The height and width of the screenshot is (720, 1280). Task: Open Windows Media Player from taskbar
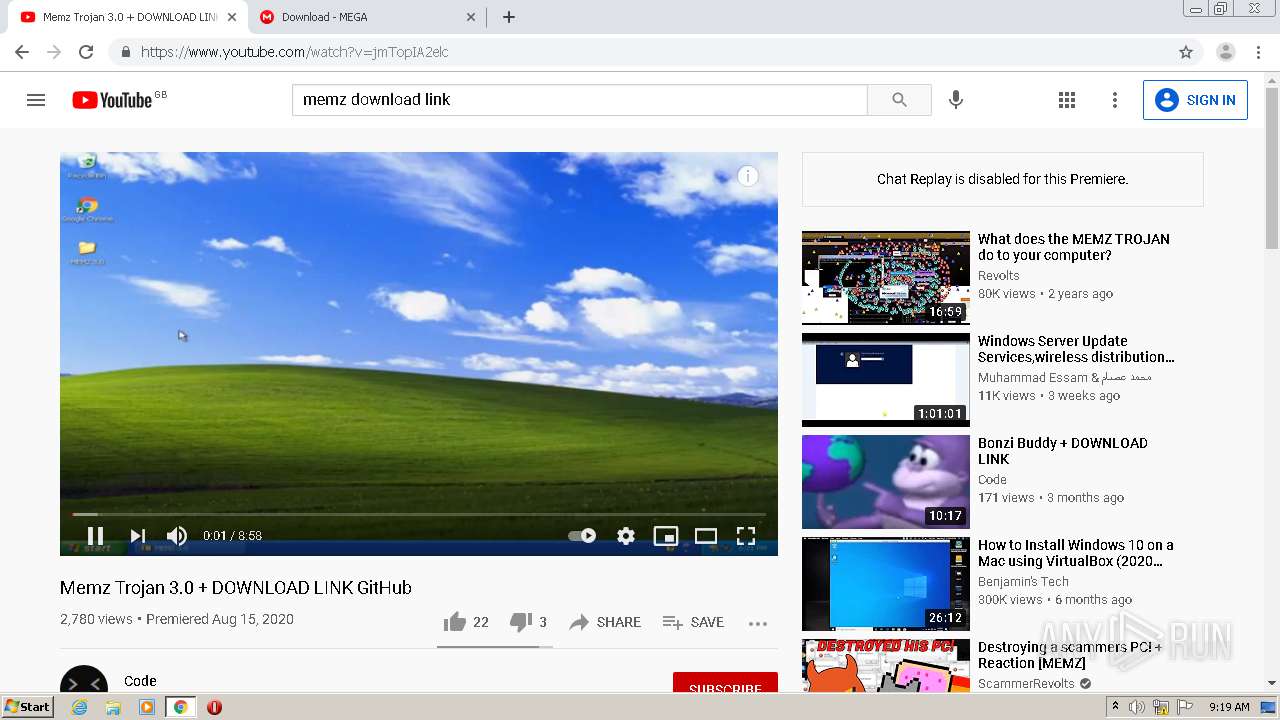coord(147,707)
